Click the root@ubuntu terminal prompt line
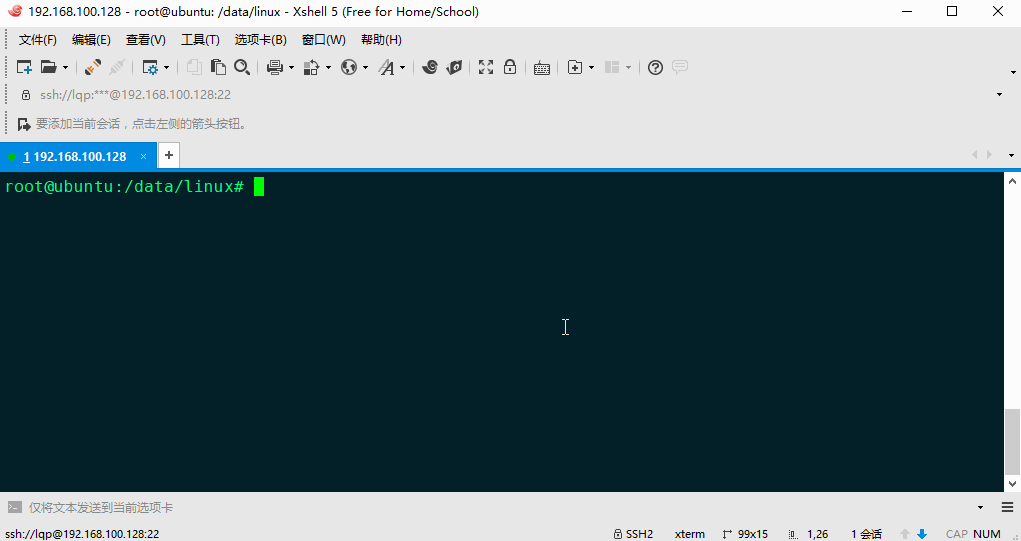The height and width of the screenshot is (541, 1021). 124,187
